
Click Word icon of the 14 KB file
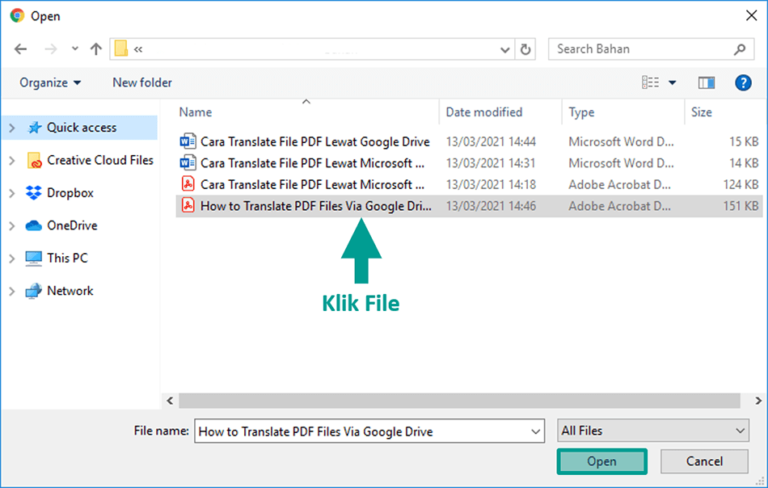[x=188, y=163]
